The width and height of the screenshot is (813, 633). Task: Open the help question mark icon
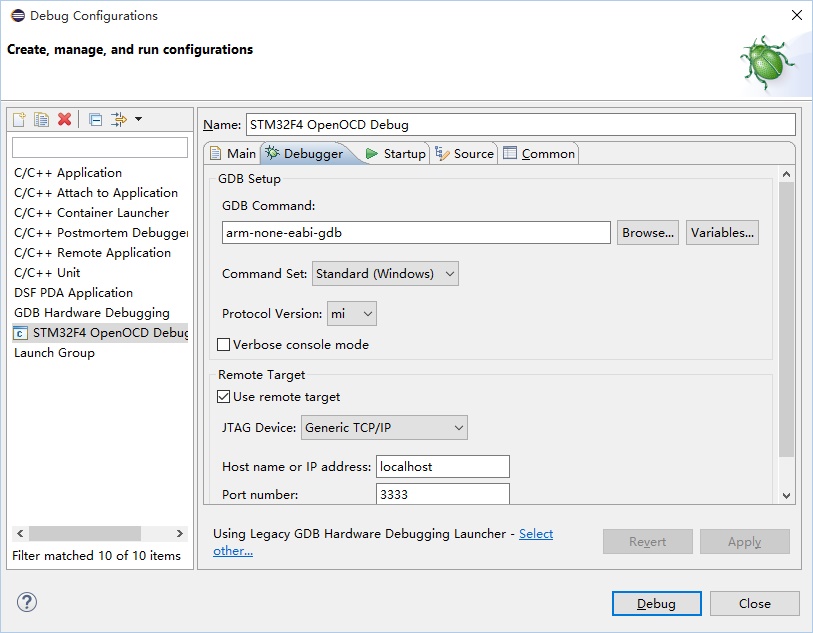(x=27, y=603)
